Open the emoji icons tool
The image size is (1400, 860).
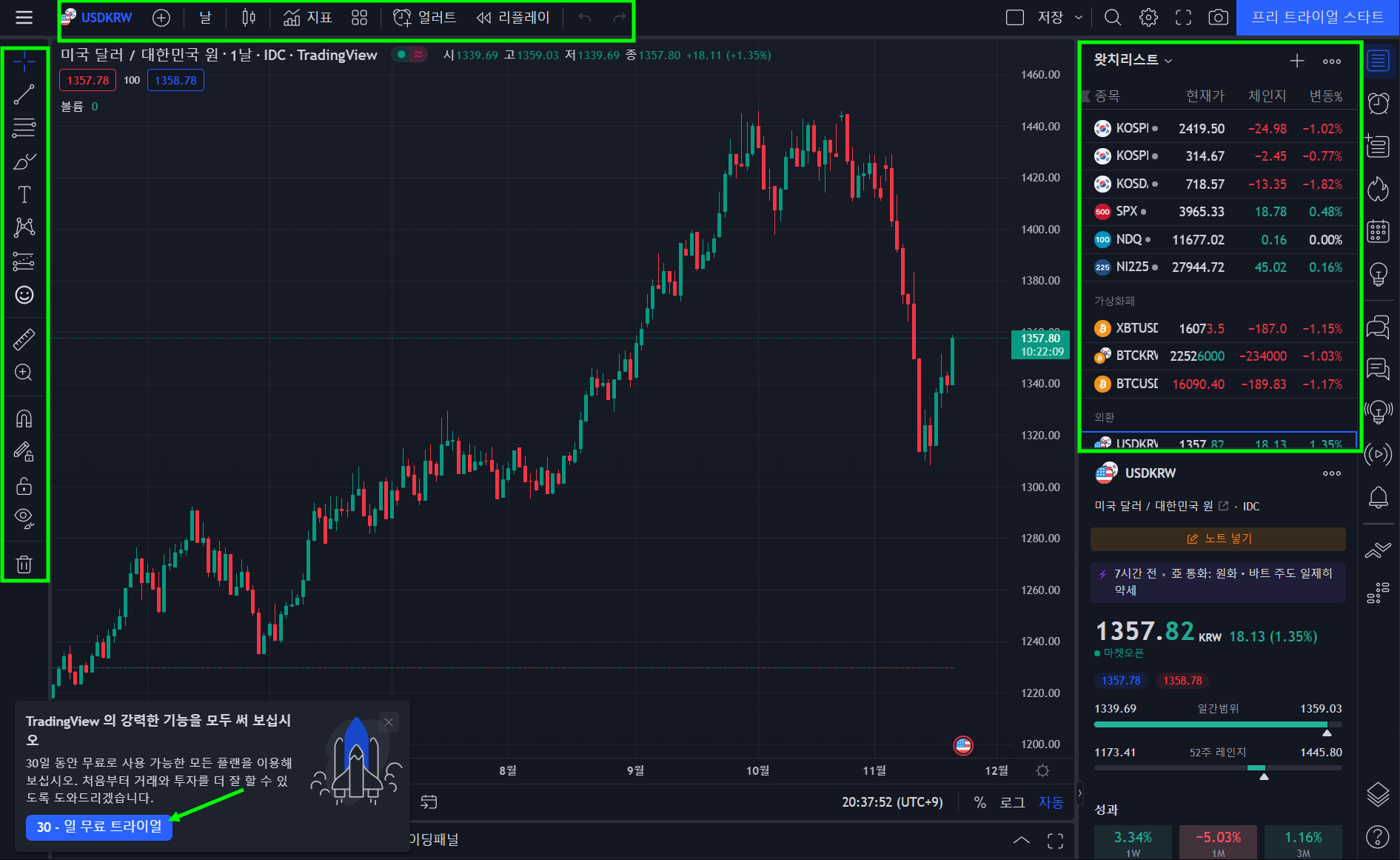[24, 295]
